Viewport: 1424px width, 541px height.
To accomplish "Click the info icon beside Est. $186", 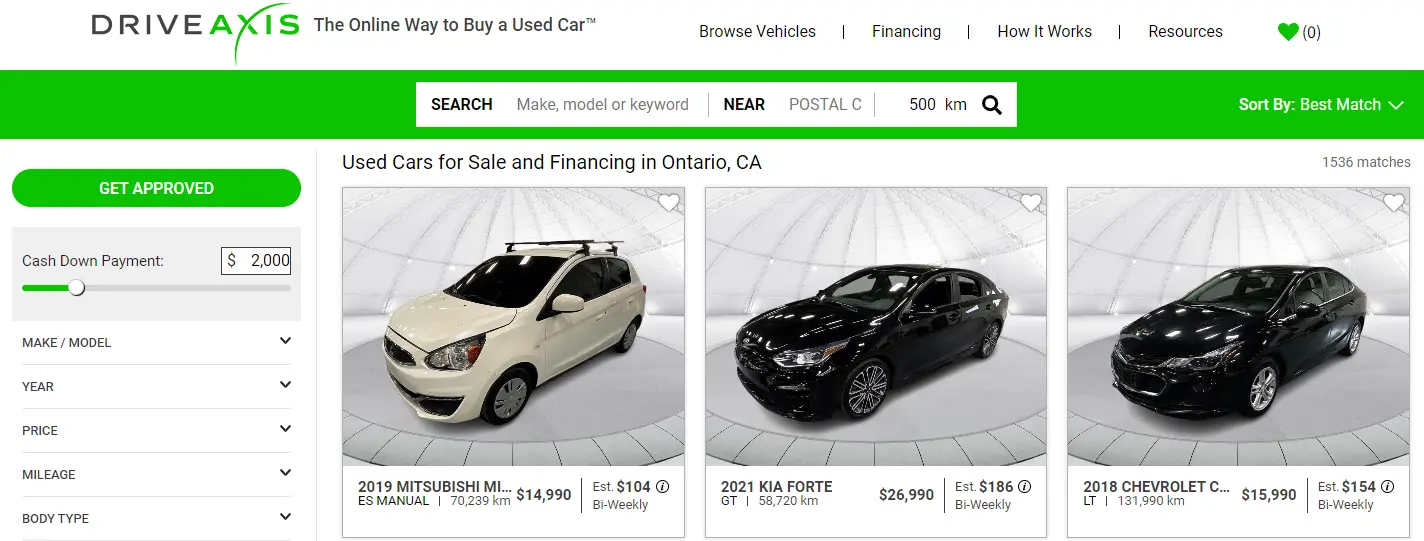I will pyautogui.click(x=1025, y=487).
